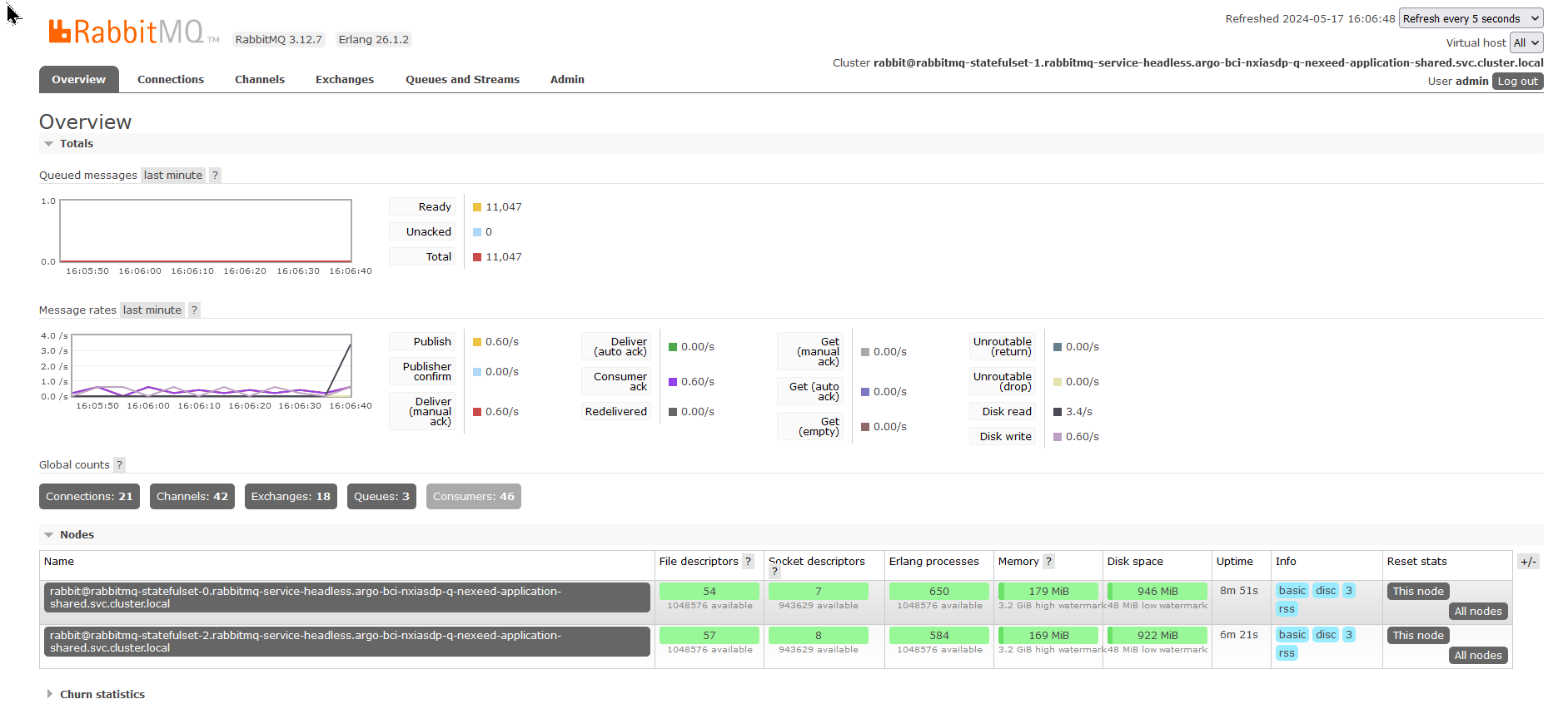Image resolution: width=1568 pixels, height=714 pixels.
Task: Click the +/- column toggle in Nodes table
Action: [x=1528, y=562]
